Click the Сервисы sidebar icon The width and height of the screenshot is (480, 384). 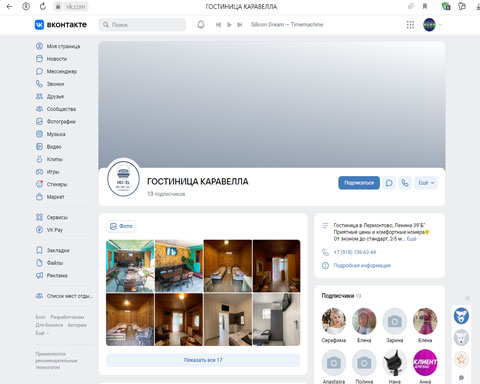39,217
